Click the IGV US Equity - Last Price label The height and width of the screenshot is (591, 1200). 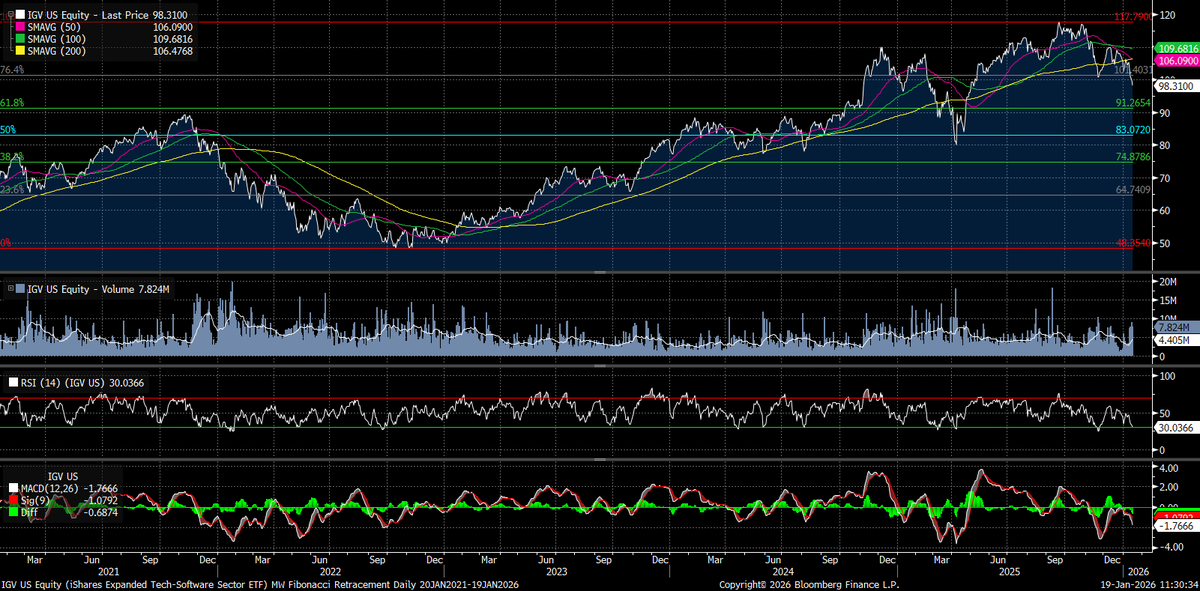[89, 15]
